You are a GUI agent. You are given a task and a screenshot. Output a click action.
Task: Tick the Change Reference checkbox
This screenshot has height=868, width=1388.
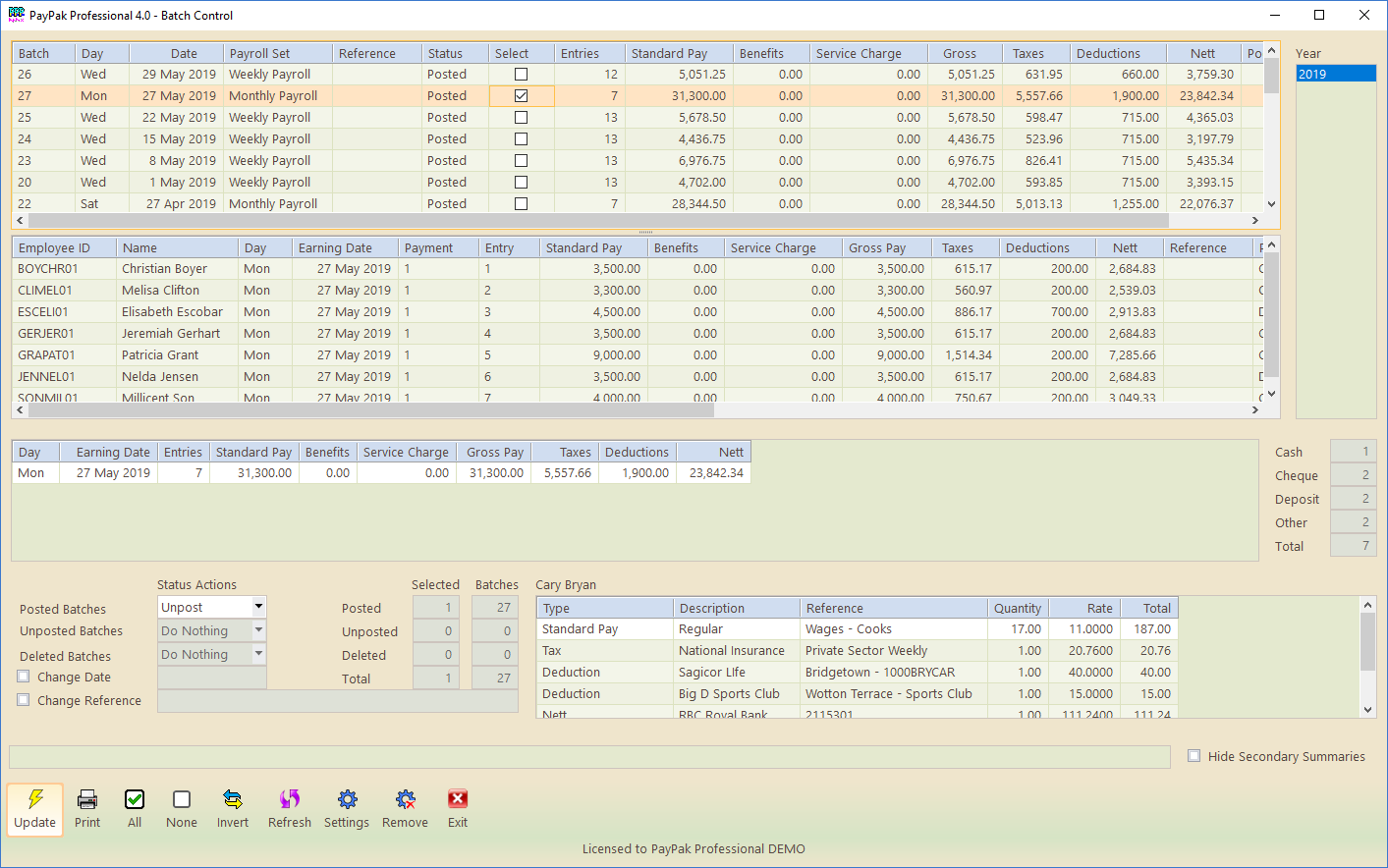(x=24, y=700)
